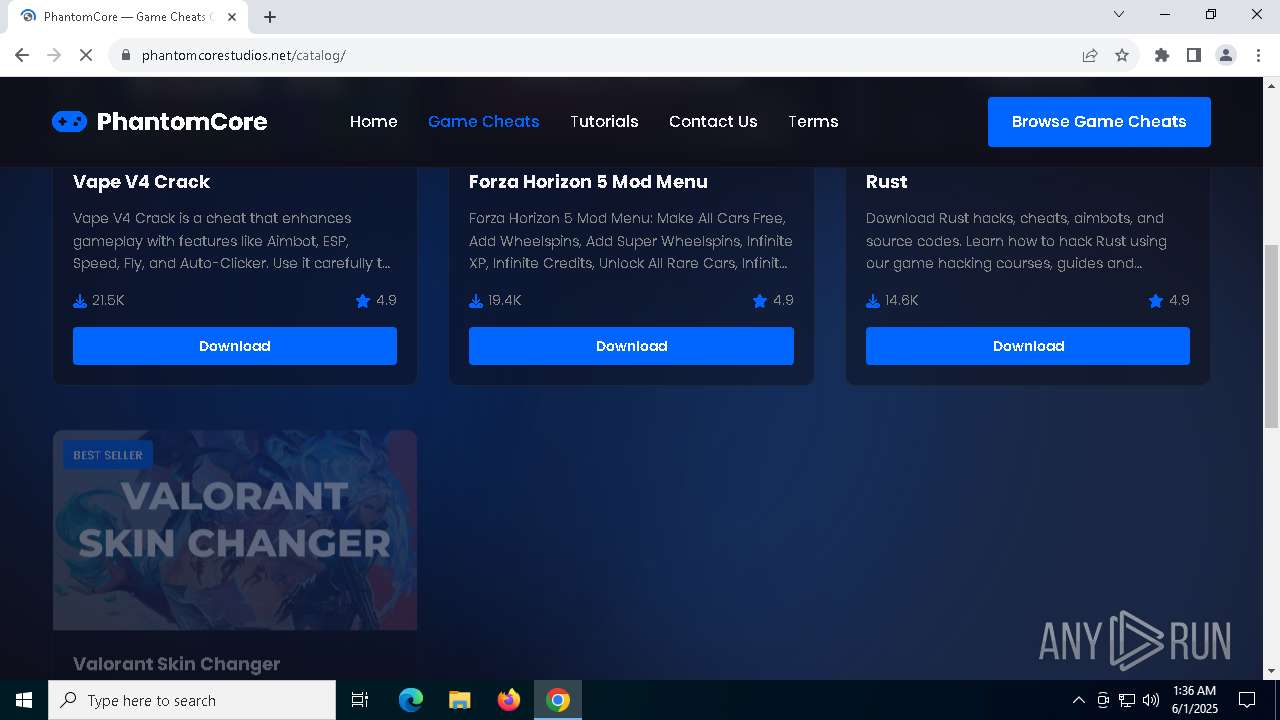1280x720 pixels.
Task: Open Terms nav item
Action: [813, 122]
